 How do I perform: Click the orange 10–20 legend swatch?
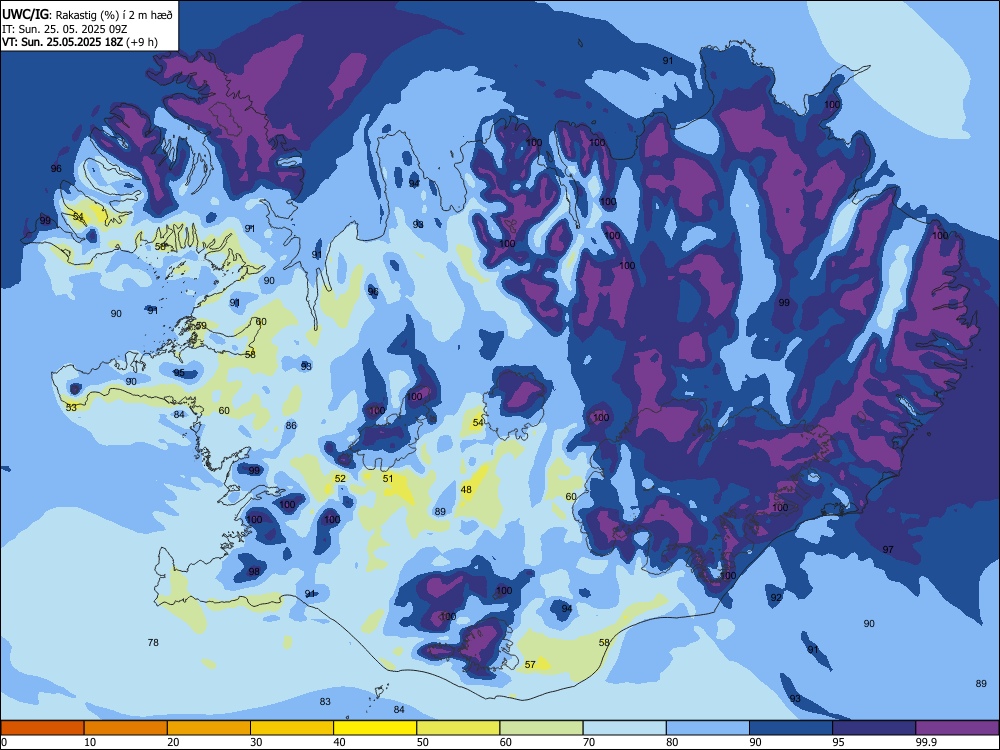tap(126, 728)
